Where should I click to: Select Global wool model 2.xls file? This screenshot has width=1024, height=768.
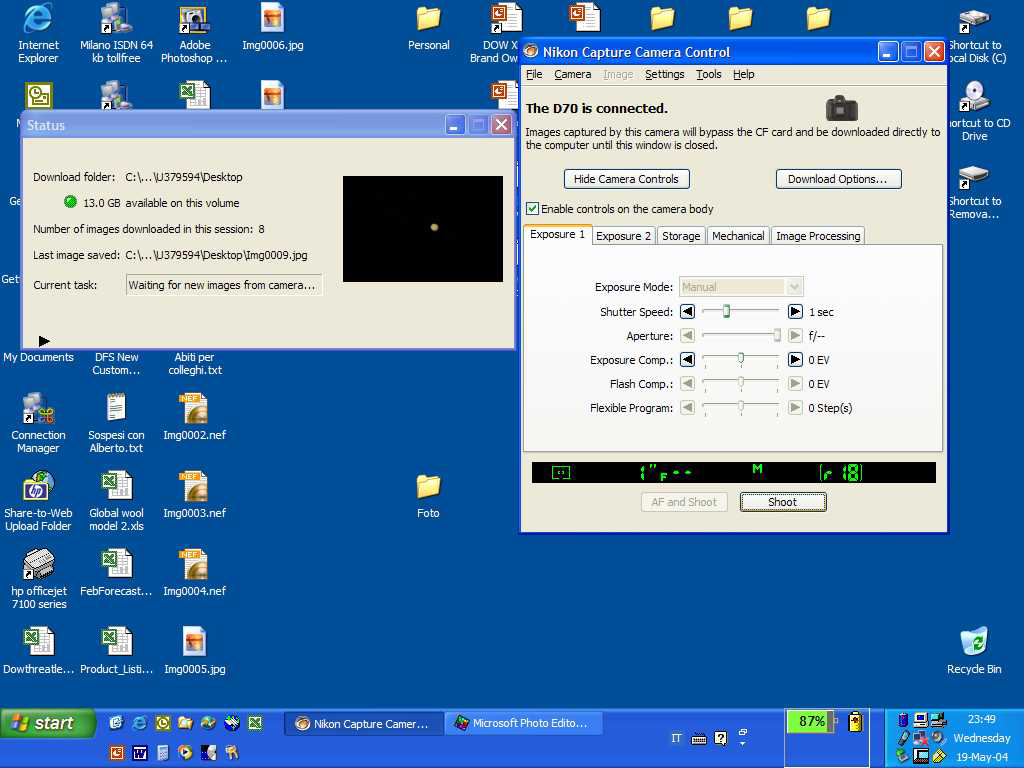[116, 501]
